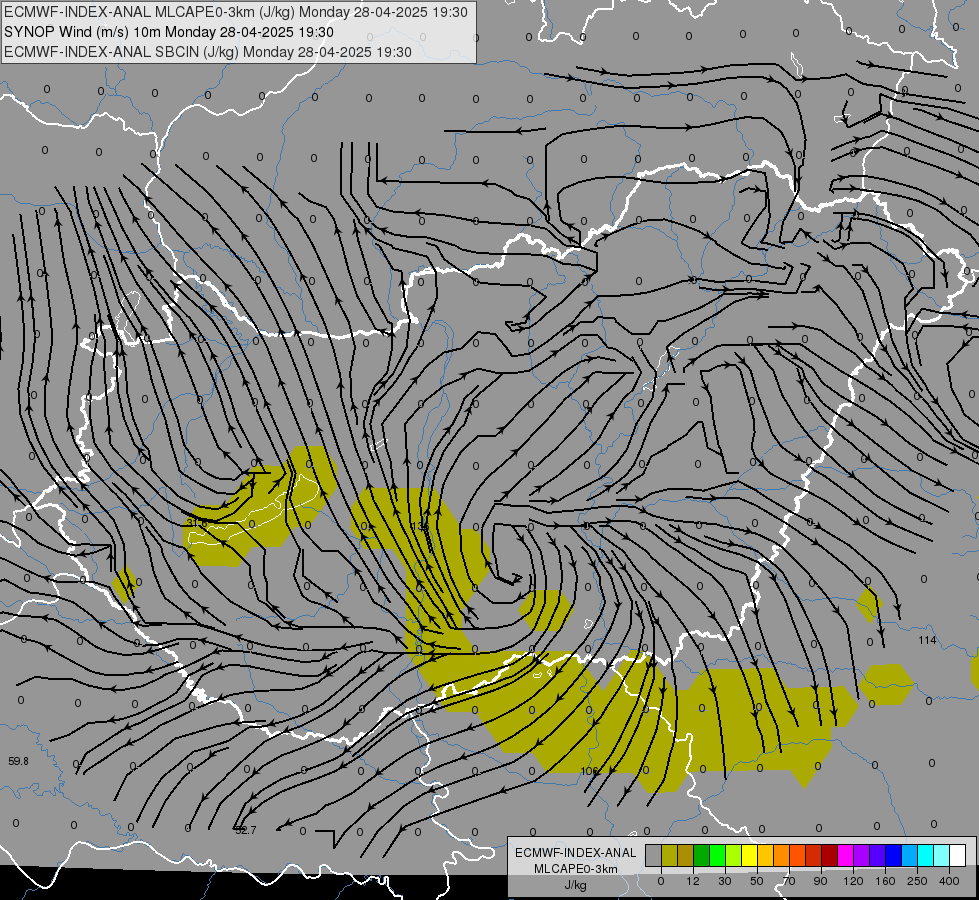The height and width of the screenshot is (900, 979).
Task: Select the dark red legend swatch
Action: coord(829,856)
